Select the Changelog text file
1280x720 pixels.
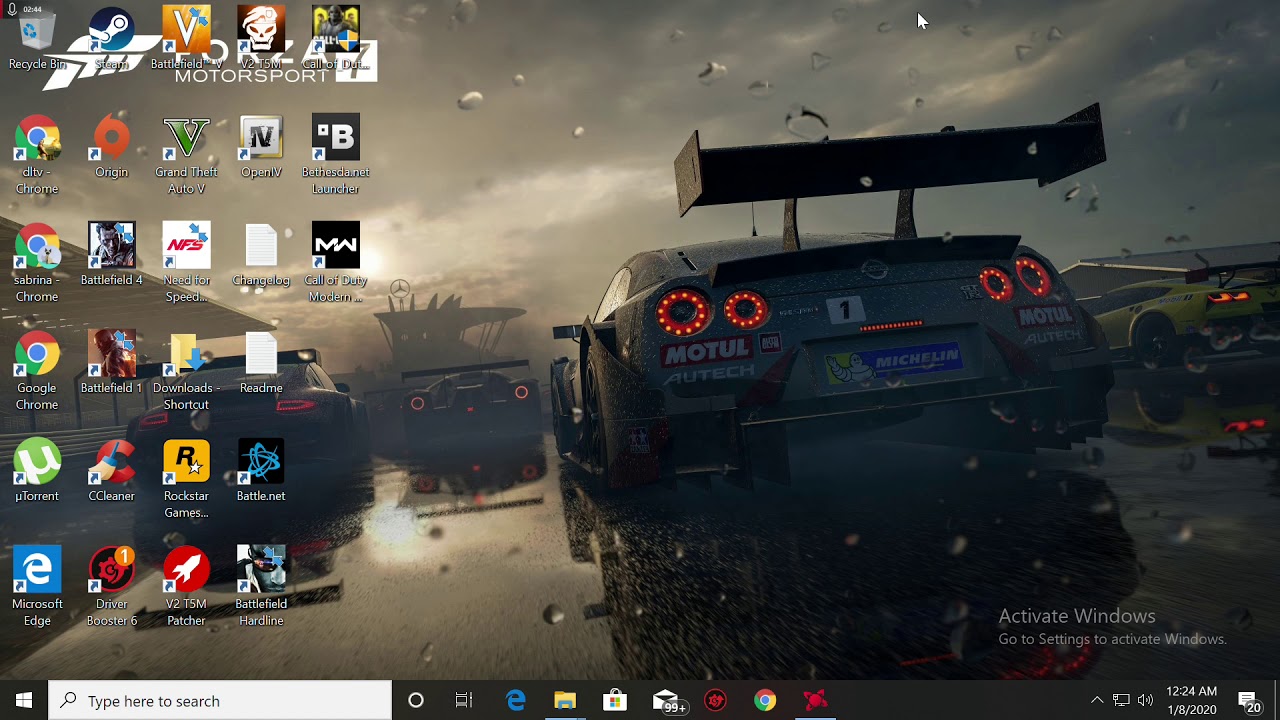(261, 256)
